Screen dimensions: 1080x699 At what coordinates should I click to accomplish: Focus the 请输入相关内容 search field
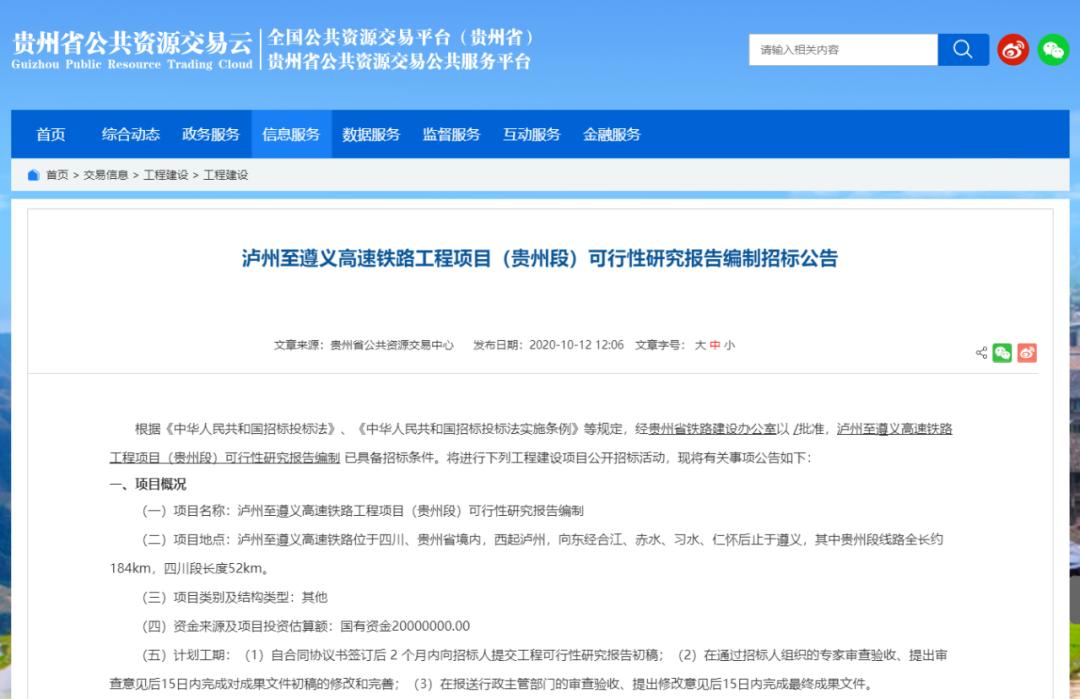tap(842, 50)
